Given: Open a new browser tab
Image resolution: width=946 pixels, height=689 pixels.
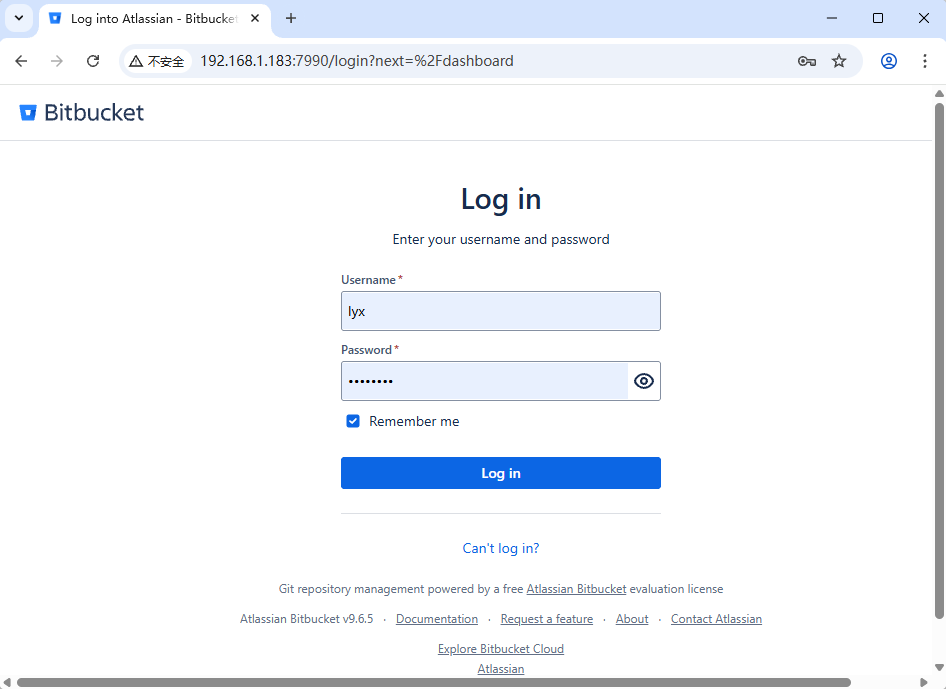Looking at the screenshot, I should point(291,19).
